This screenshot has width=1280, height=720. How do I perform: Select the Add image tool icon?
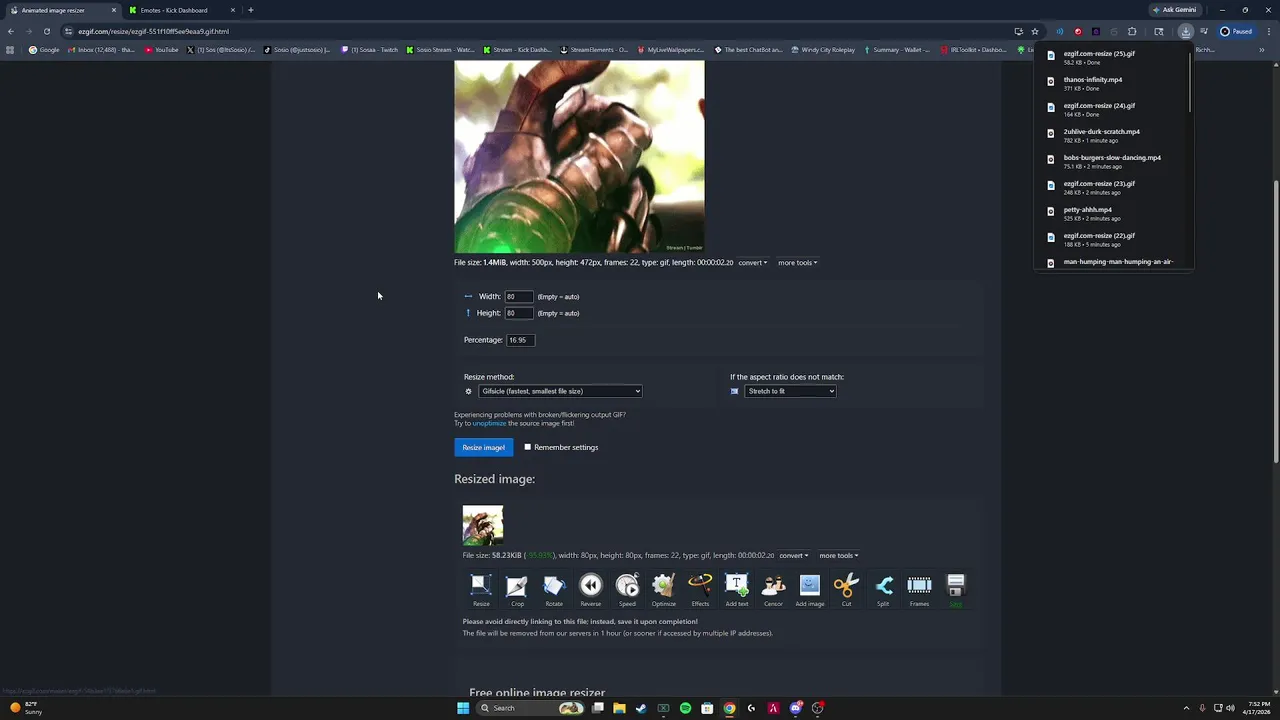click(810, 589)
